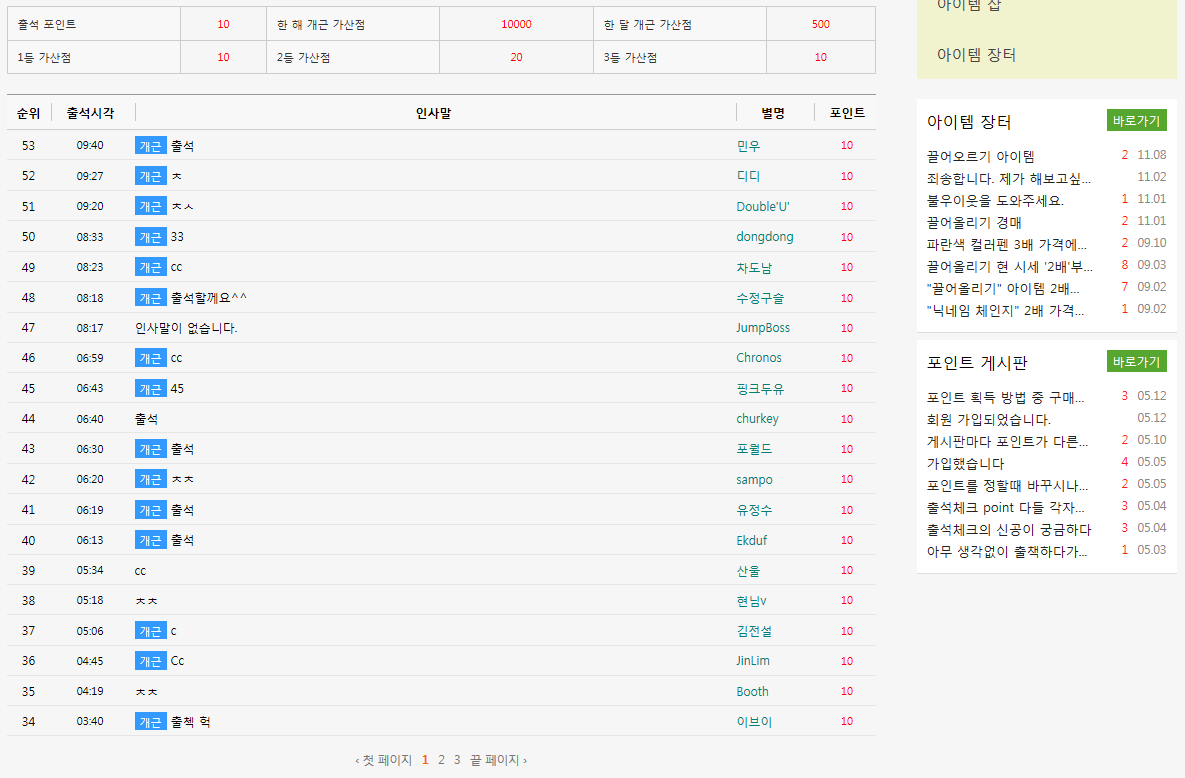Click the 개근 badge beside greeting 'Cc' of JinLim
1185x778 pixels.
coord(150,661)
